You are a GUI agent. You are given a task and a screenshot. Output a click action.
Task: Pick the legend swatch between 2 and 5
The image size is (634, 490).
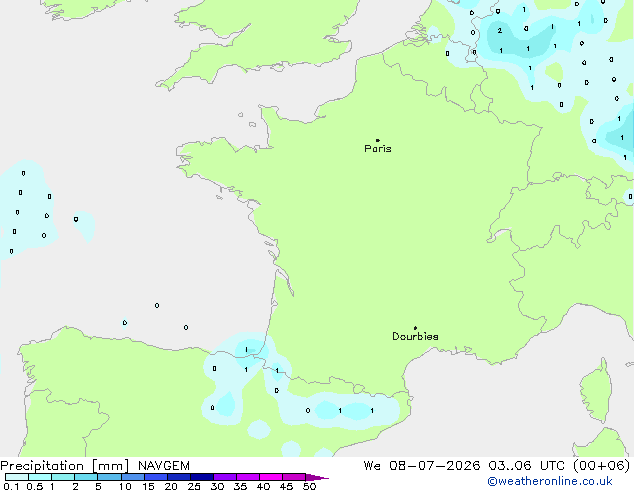(86, 477)
